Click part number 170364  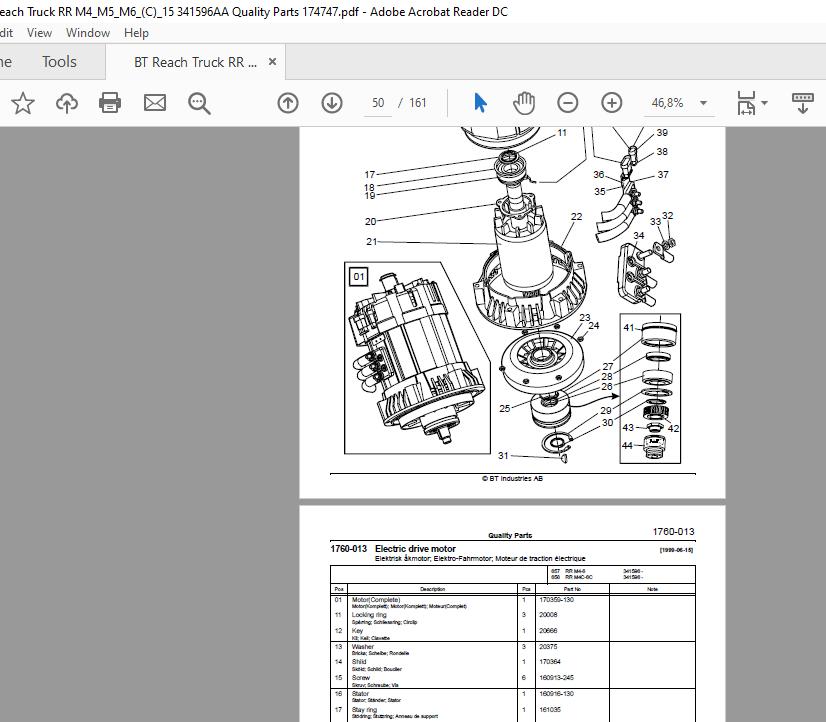[x=550, y=661]
